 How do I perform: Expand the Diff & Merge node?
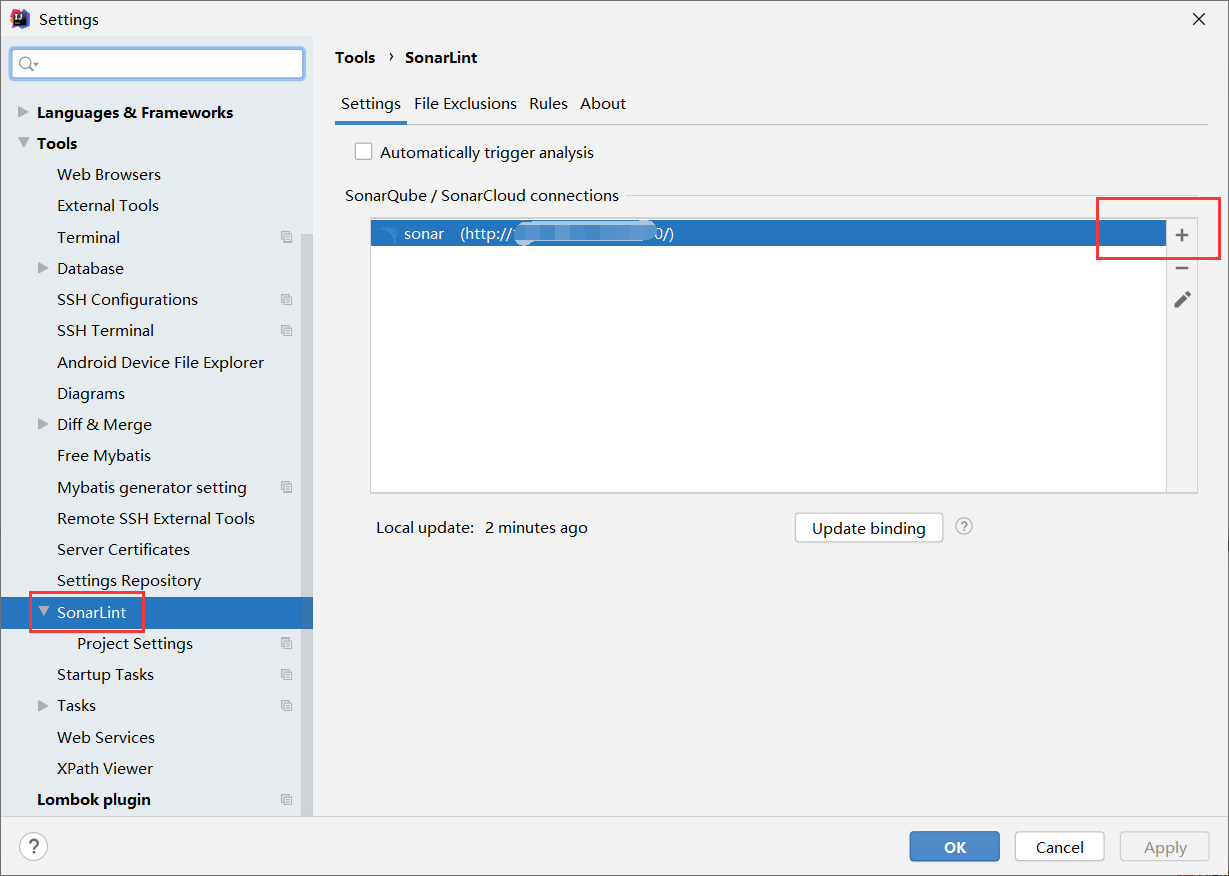43,424
